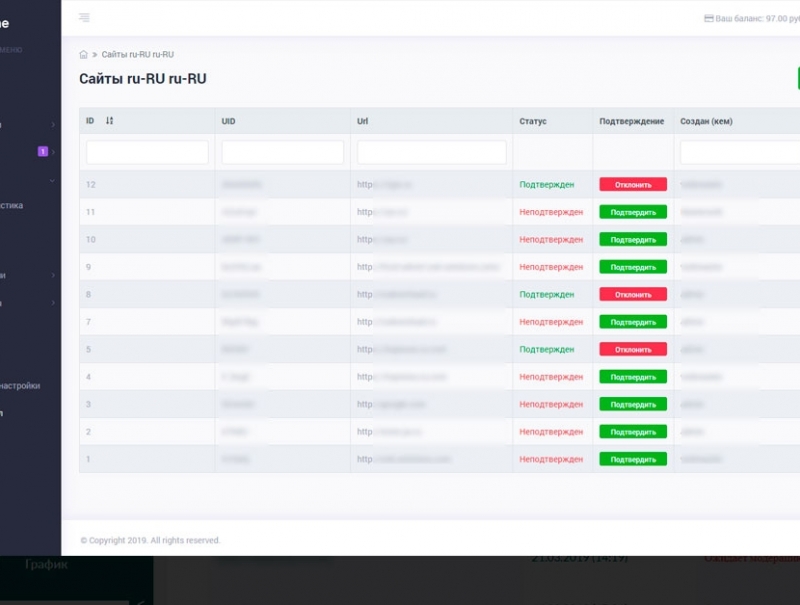Click Подтвержден status in row 5

pos(546,350)
